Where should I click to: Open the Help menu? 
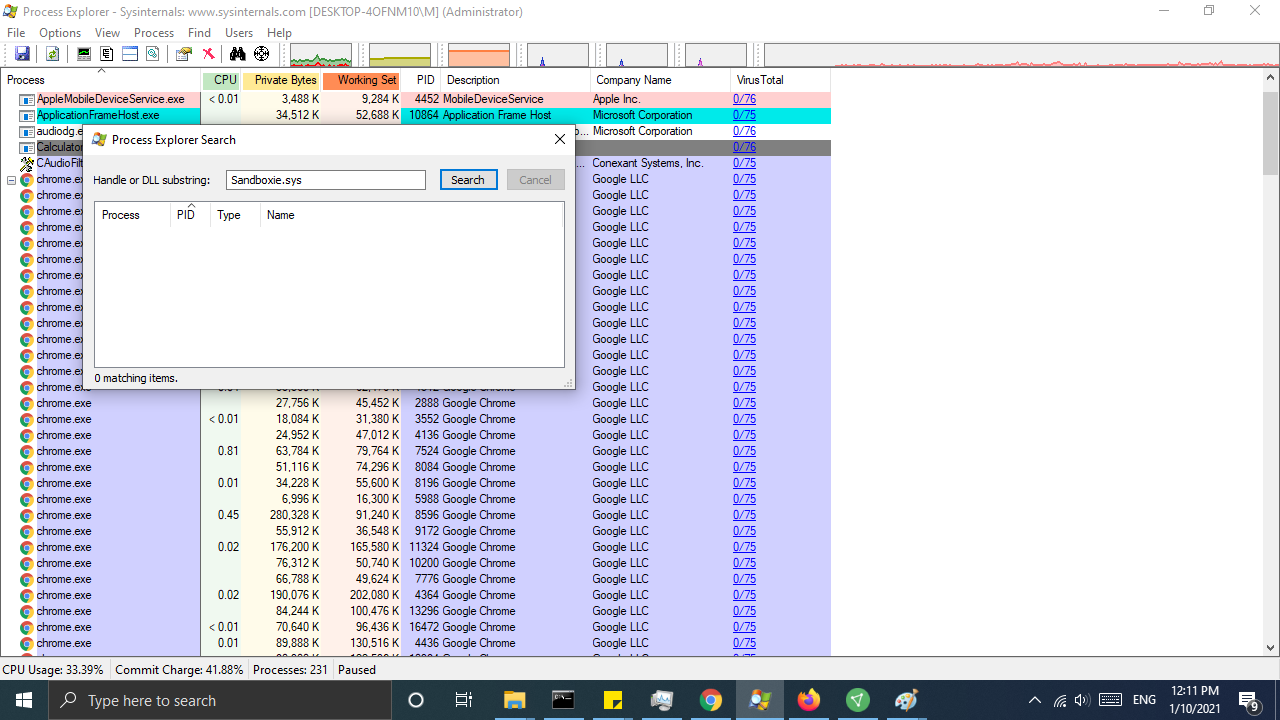279,33
